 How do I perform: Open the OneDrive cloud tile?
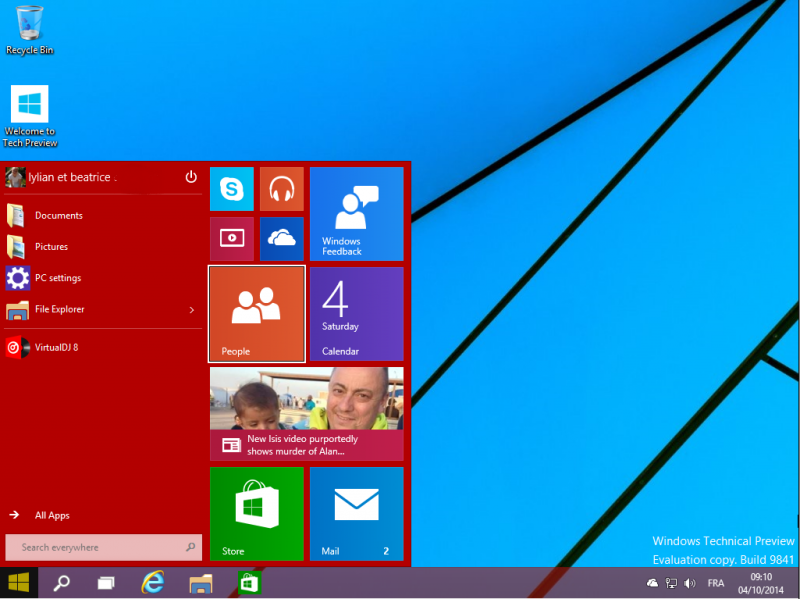tap(281, 238)
